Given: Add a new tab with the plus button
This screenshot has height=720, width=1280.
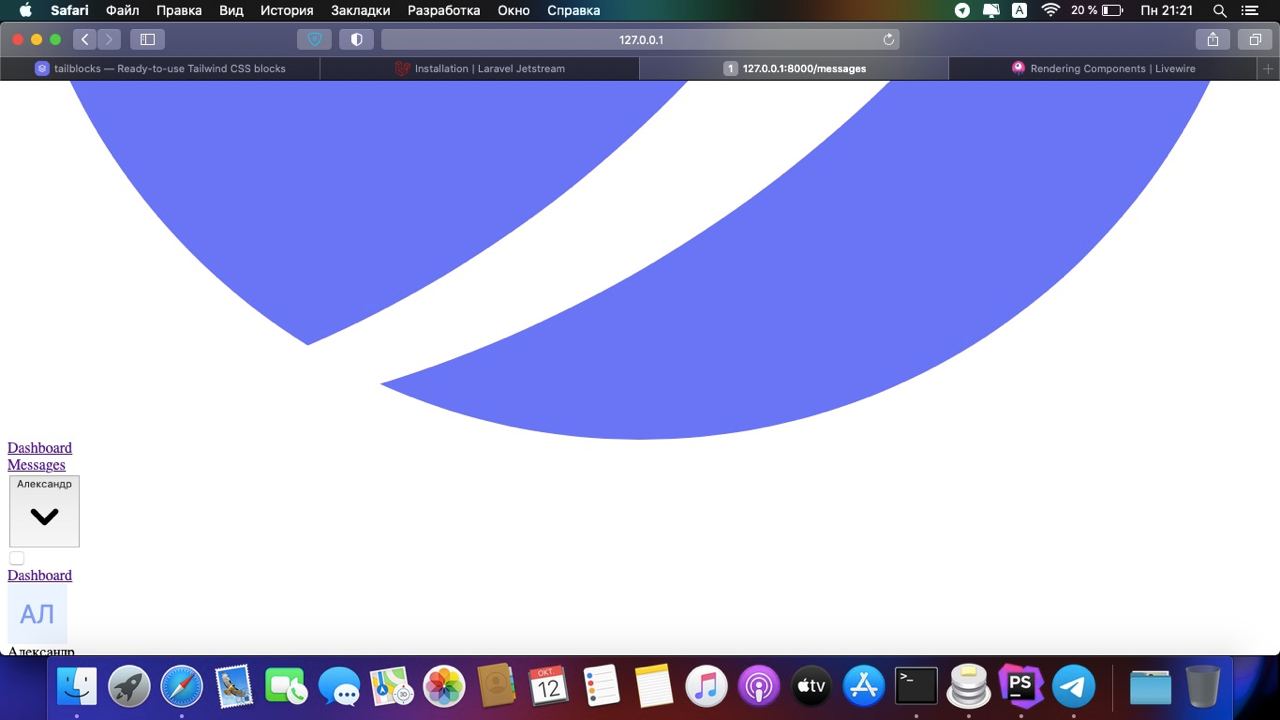Looking at the screenshot, I should [1268, 68].
